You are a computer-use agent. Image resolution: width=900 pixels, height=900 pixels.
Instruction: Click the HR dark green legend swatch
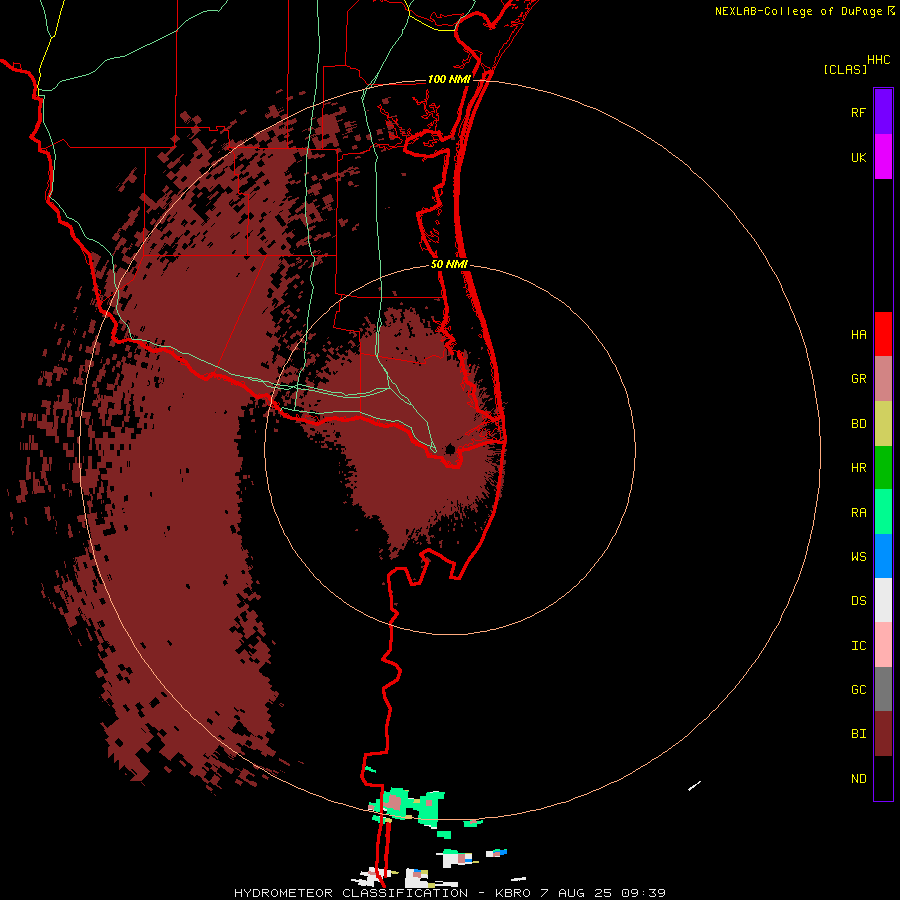(x=883, y=468)
